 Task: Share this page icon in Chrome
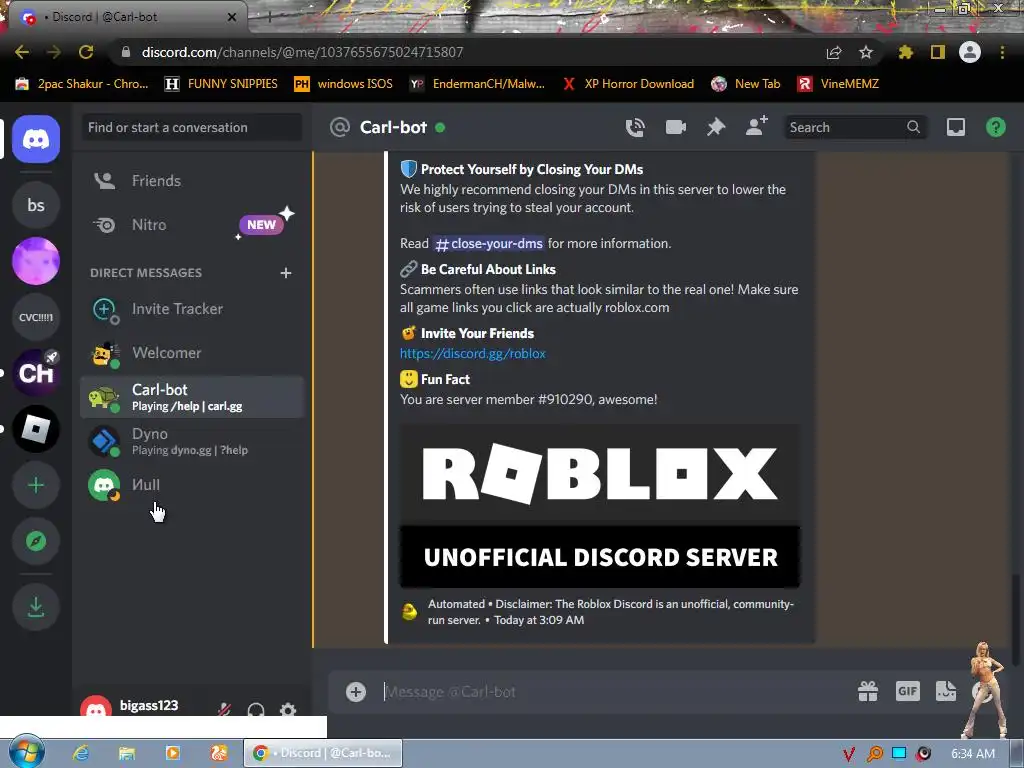tap(834, 52)
